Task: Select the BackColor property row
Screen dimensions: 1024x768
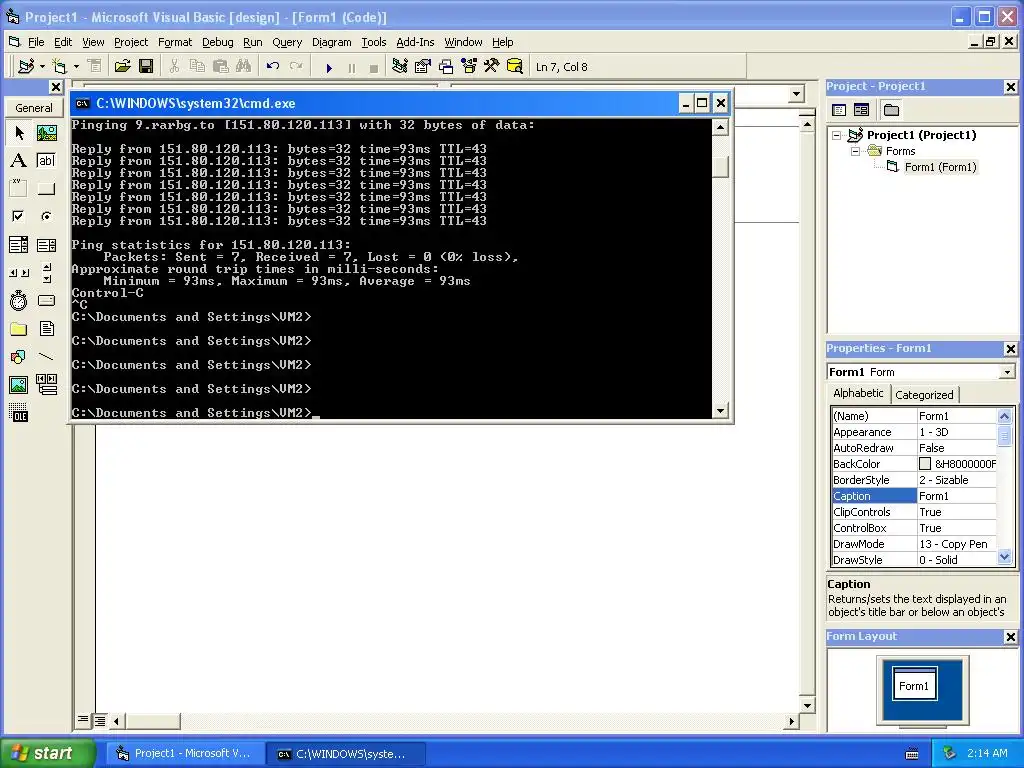Action: pyautogui.click(x=914, y=464)
